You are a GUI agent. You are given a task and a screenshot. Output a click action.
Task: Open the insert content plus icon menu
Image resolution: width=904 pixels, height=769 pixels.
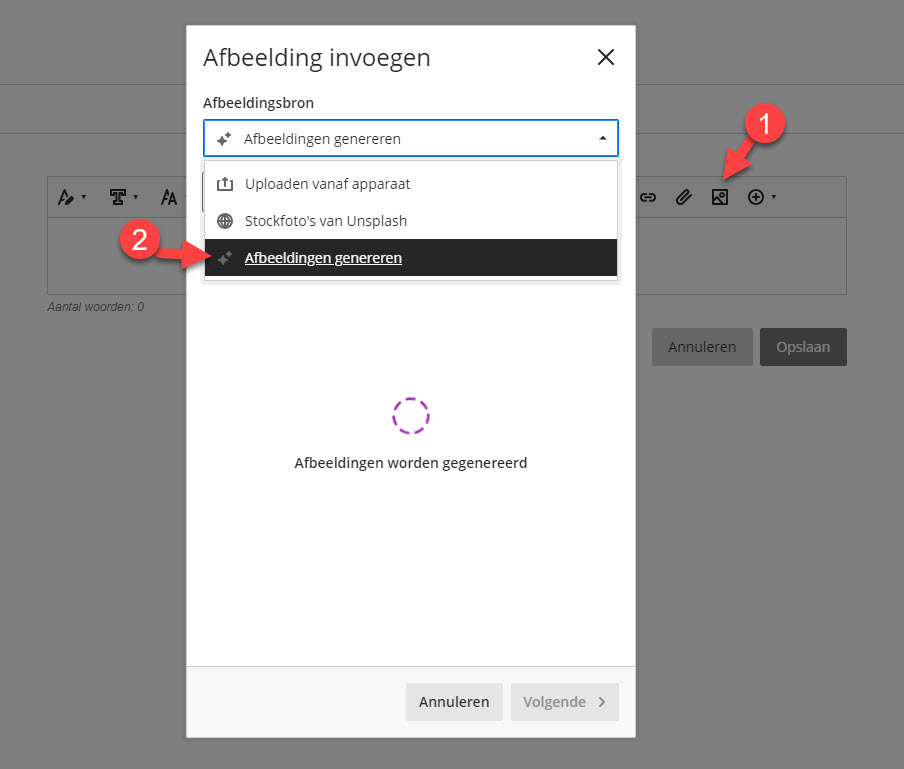(756, 197)
